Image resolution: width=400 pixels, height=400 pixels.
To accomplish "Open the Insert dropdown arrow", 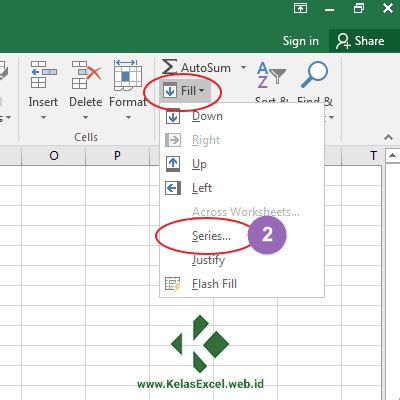I will 43,117.
